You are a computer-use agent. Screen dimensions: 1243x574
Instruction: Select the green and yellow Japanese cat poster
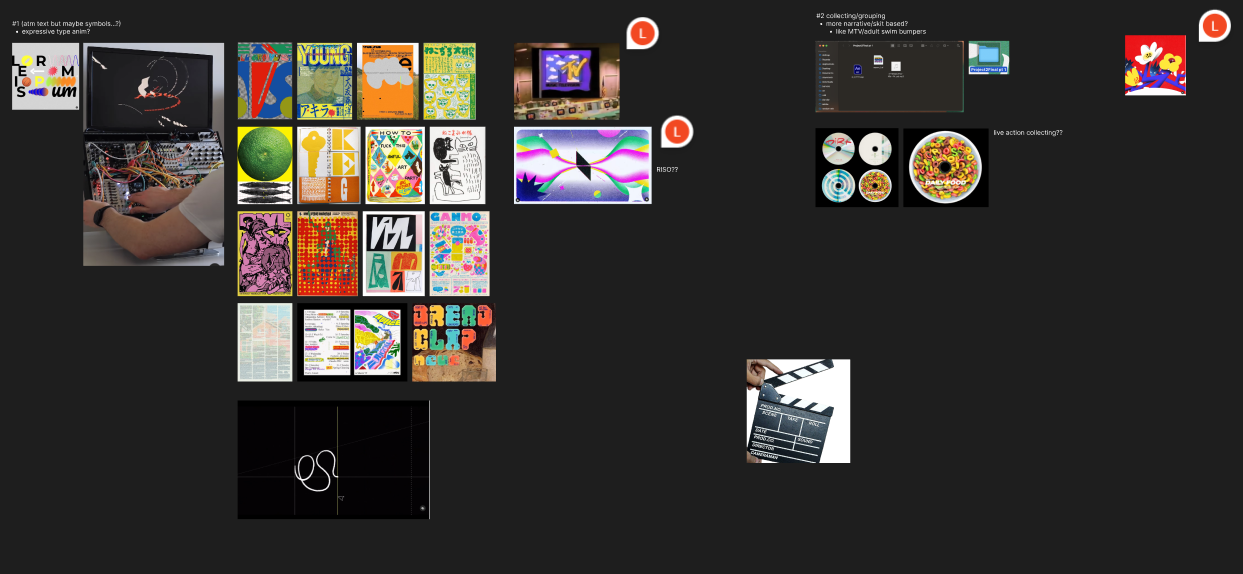coord(449,81)
